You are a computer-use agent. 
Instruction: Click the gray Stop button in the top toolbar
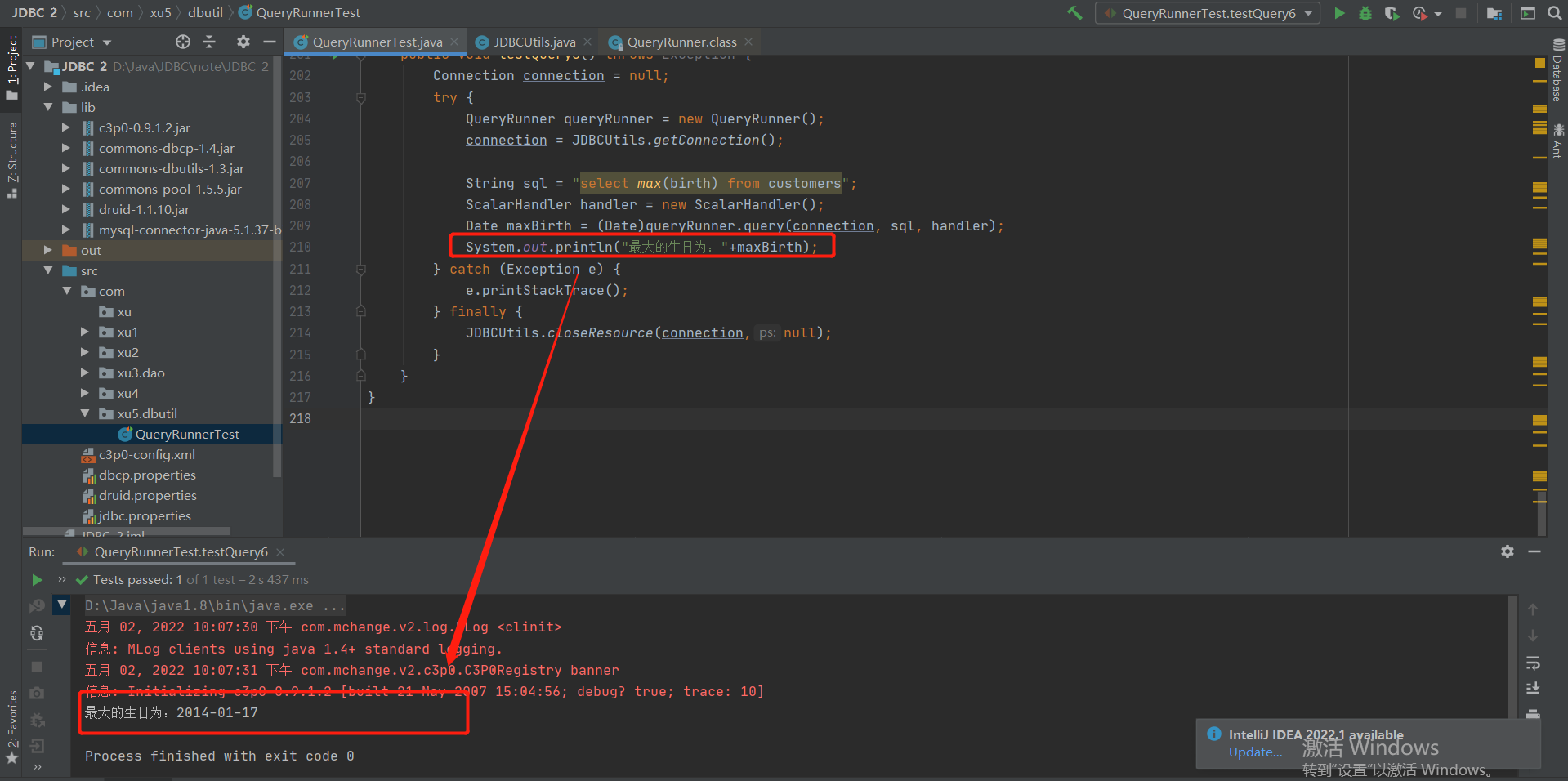pyautogui.click(x=1461, y=13)
